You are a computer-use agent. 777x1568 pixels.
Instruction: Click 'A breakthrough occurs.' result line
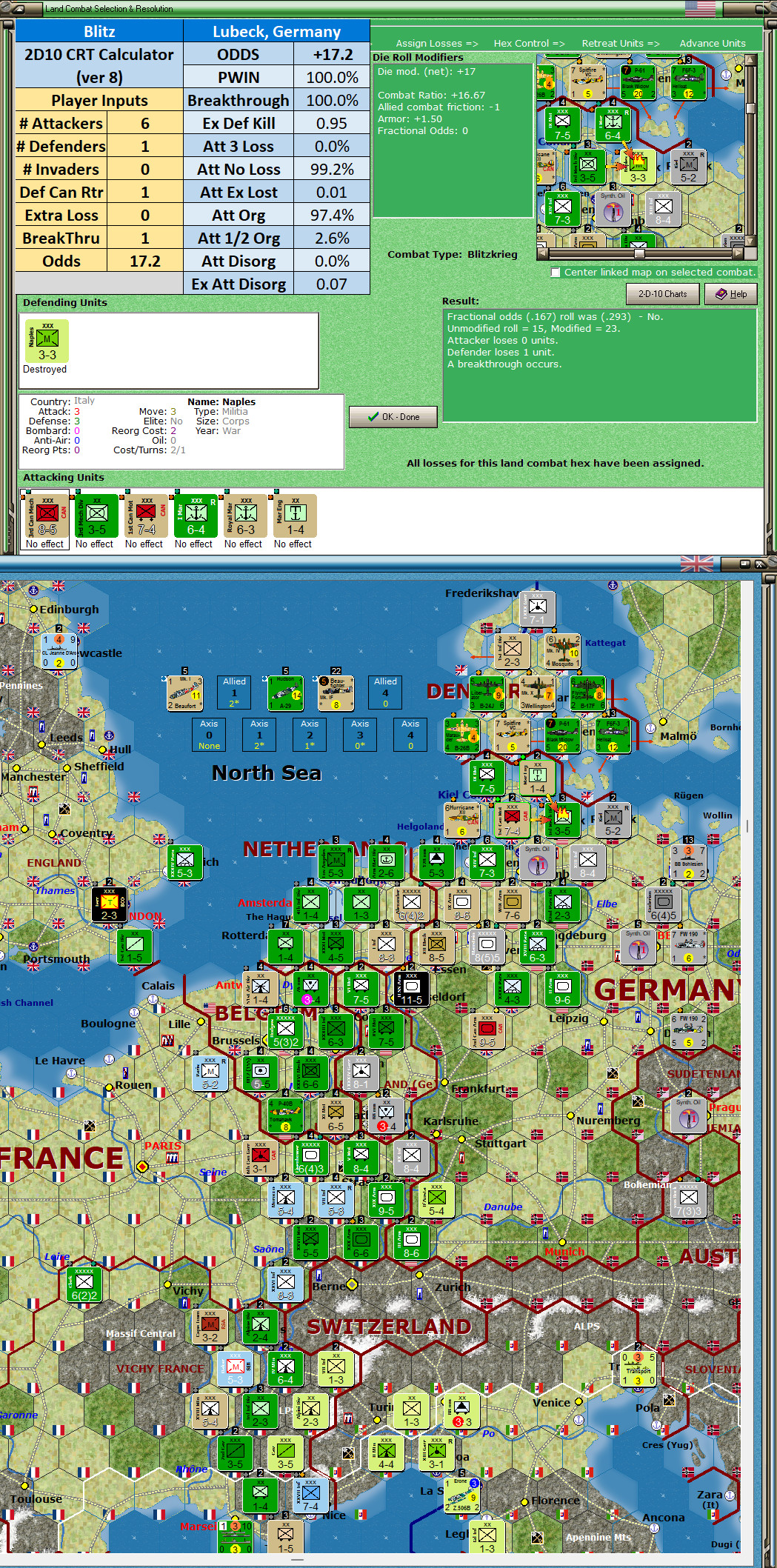click(x=504, y=364)
